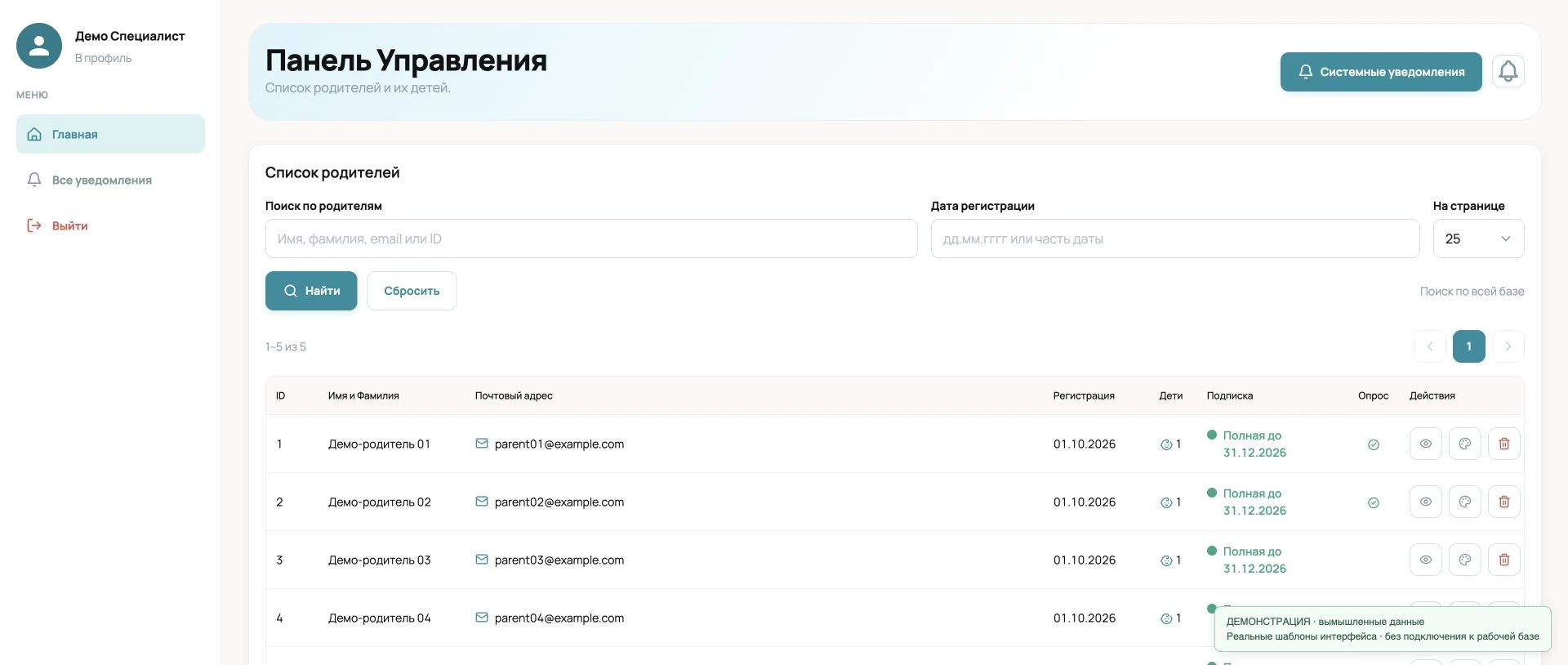
Task: Focus the 'Дата регистрации' date field
Action: click(x=1175, y=239)
